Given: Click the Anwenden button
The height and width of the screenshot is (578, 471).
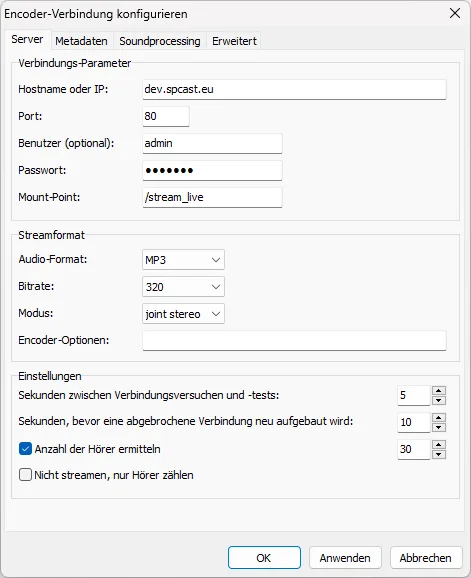Looking at the screenshot, I should [x=345, y=558].
